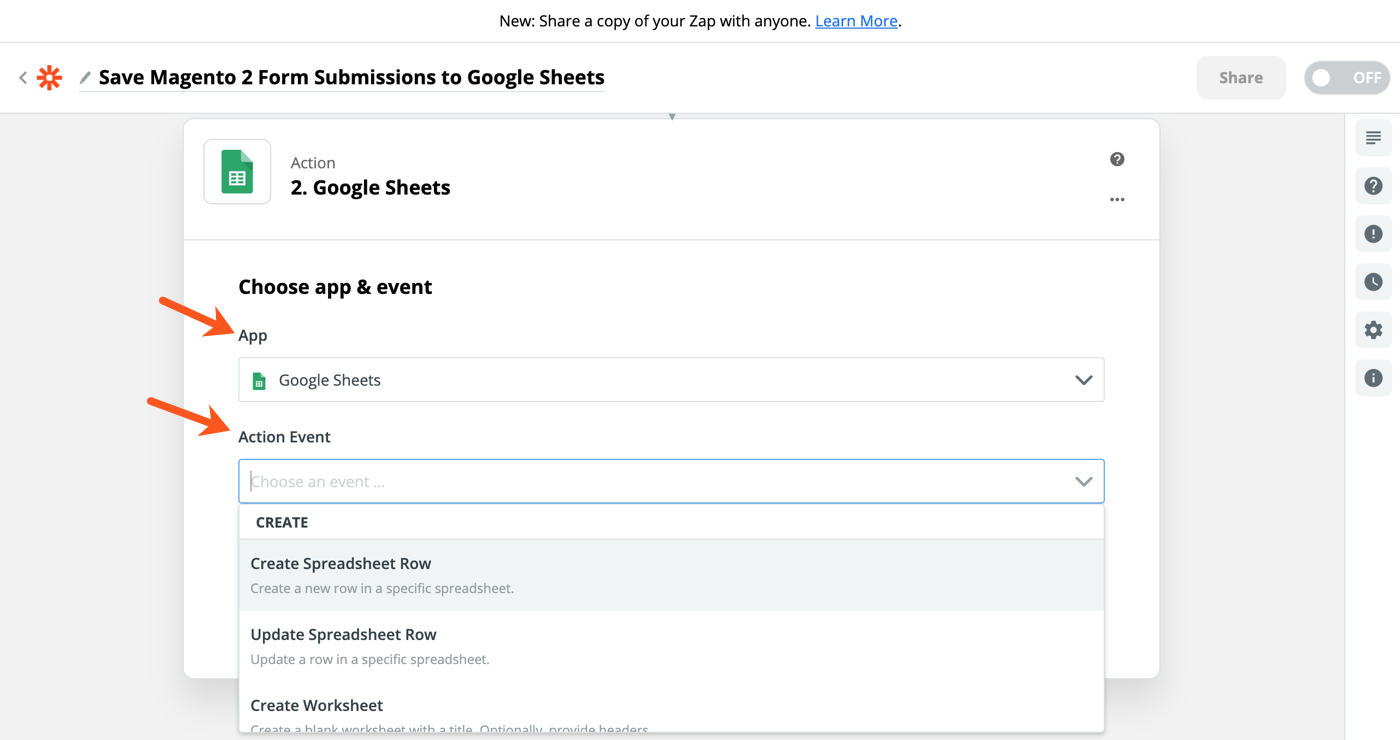Image resolution: width=1400 pixels, height=740 pixels.
Task: Open the help sidebar panel
Action: pos(1373,185)
